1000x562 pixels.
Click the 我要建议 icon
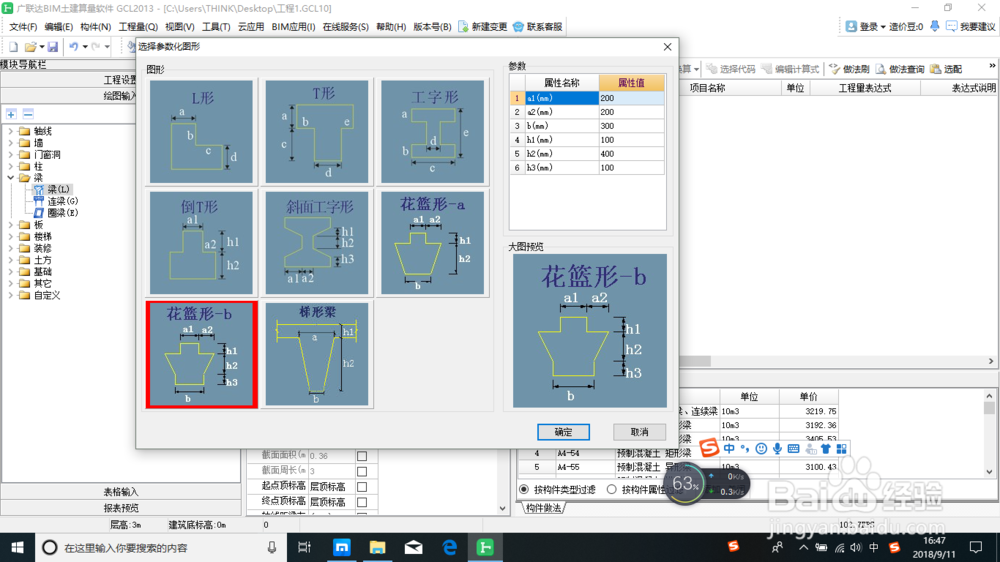point(952,26)
